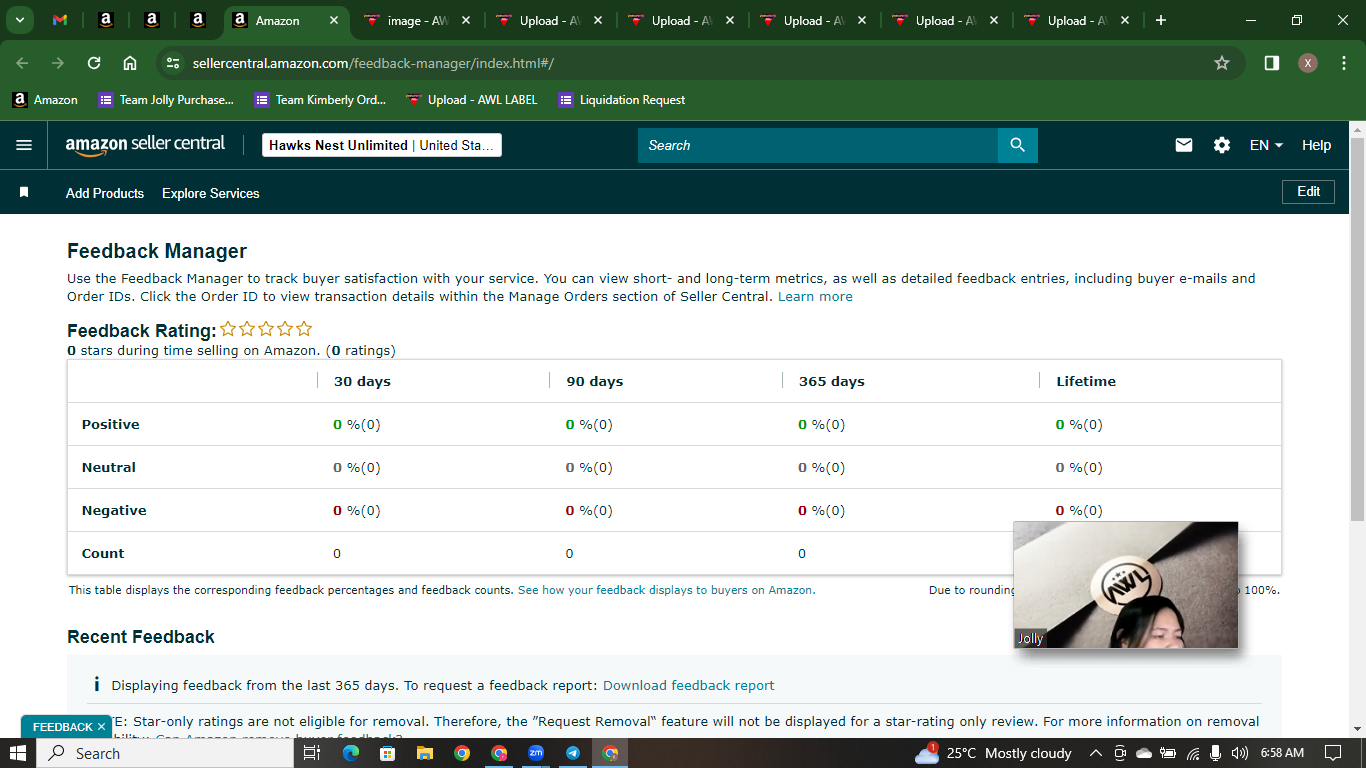Open Liquidation Request bookmark
Screen dimensions: 1366x768
tap(622, 100)
